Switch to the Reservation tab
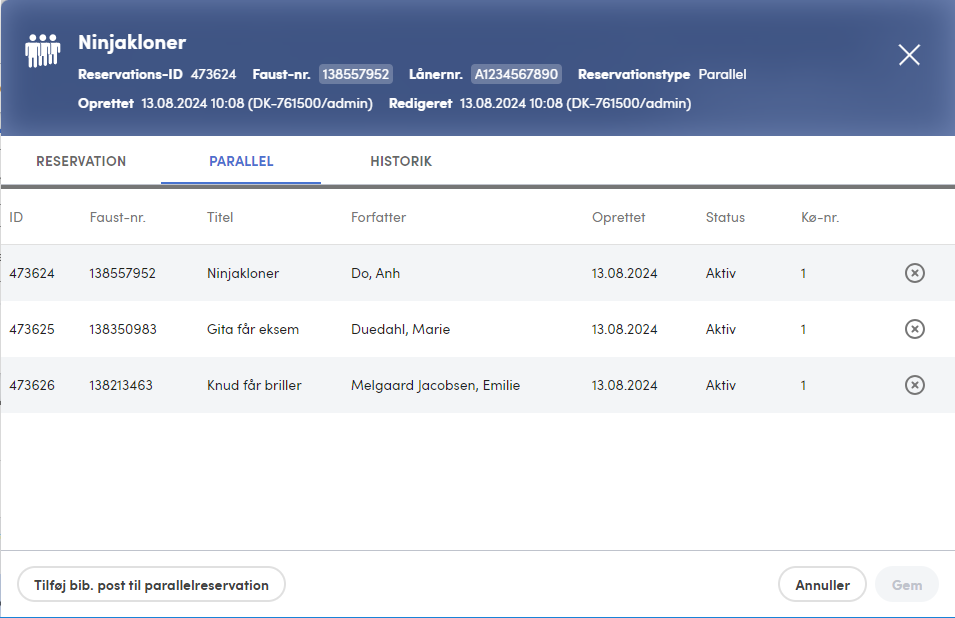Screen dimensions: 955x618 tap(81, 161)
